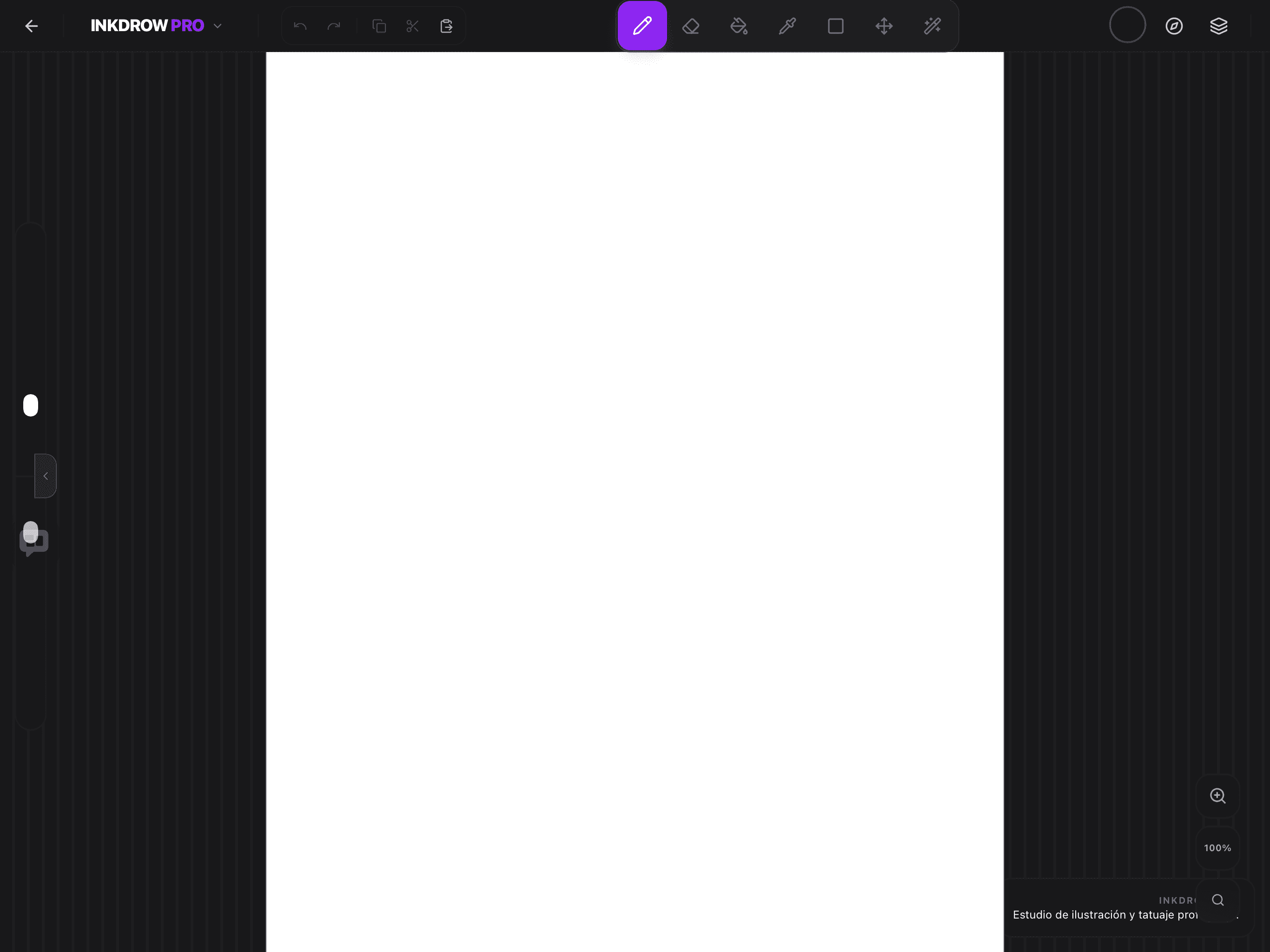Pick the Move tool
The height and width of the screenshot is (952, 1270).
coord(884,26)
